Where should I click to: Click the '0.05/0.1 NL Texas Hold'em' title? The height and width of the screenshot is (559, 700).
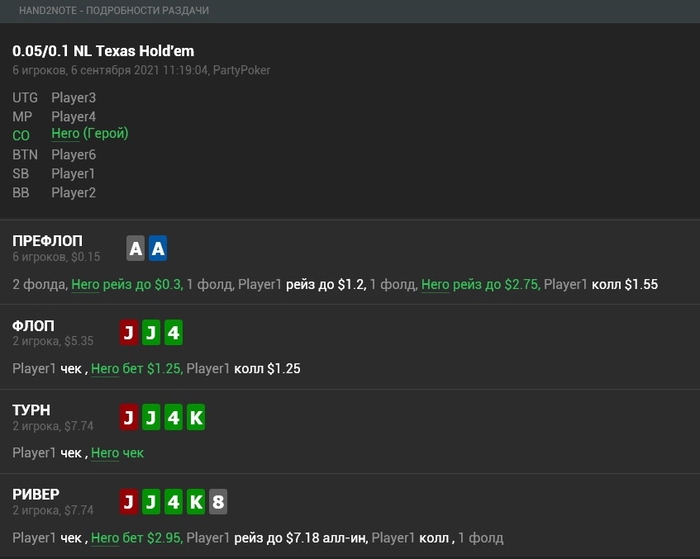[x=103, y=51]
